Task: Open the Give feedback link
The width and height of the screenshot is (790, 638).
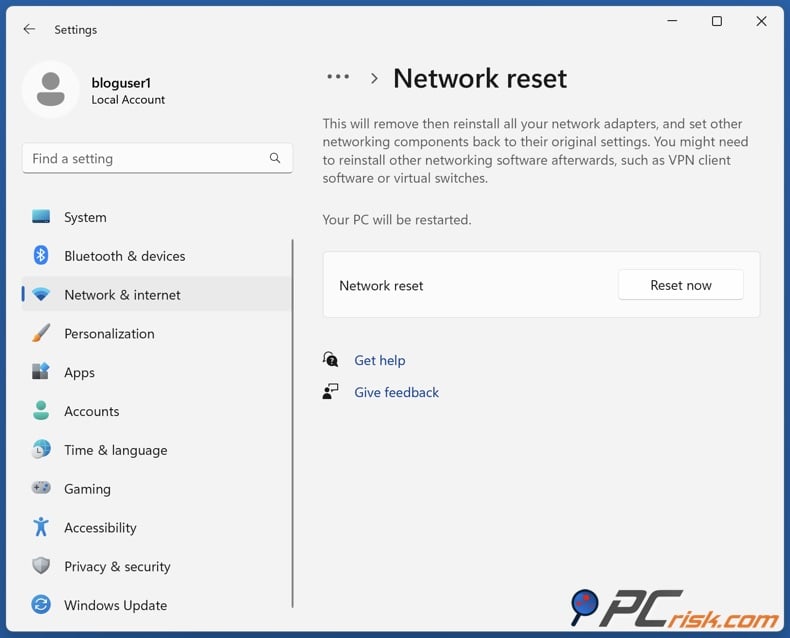Action: [397, 392]
